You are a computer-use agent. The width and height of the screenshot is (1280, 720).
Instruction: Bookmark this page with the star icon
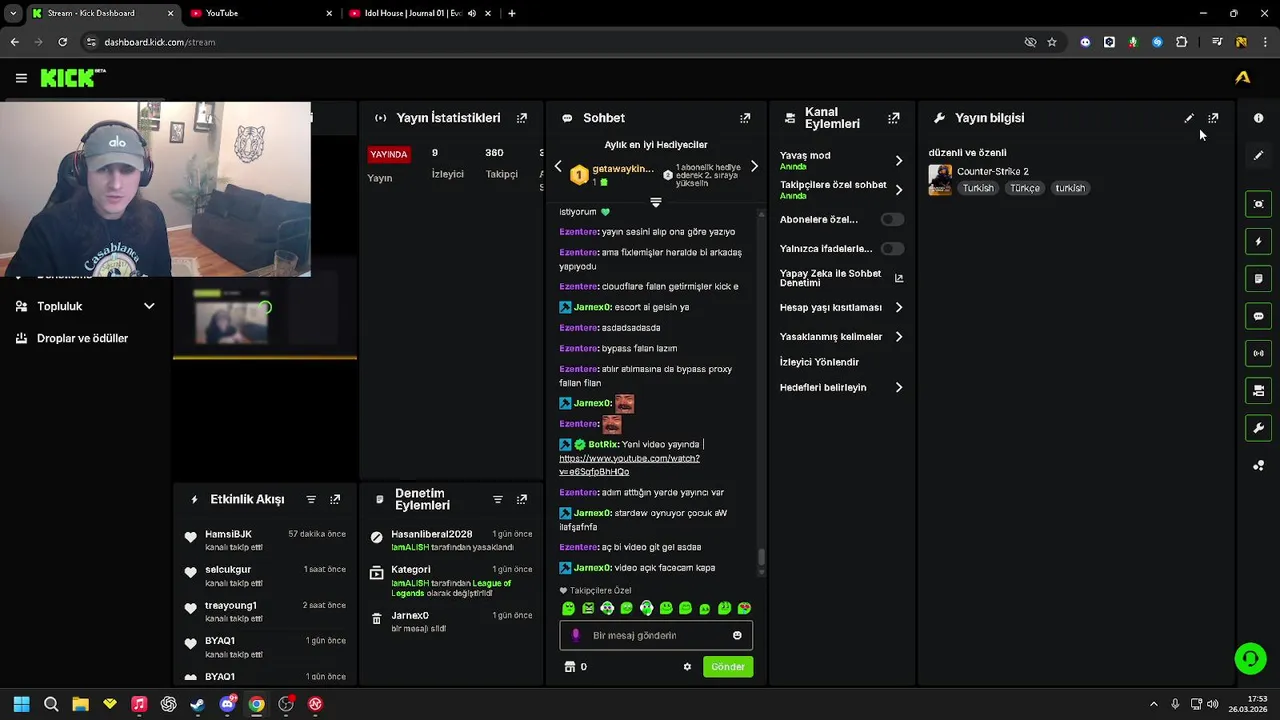(1052, 42)
